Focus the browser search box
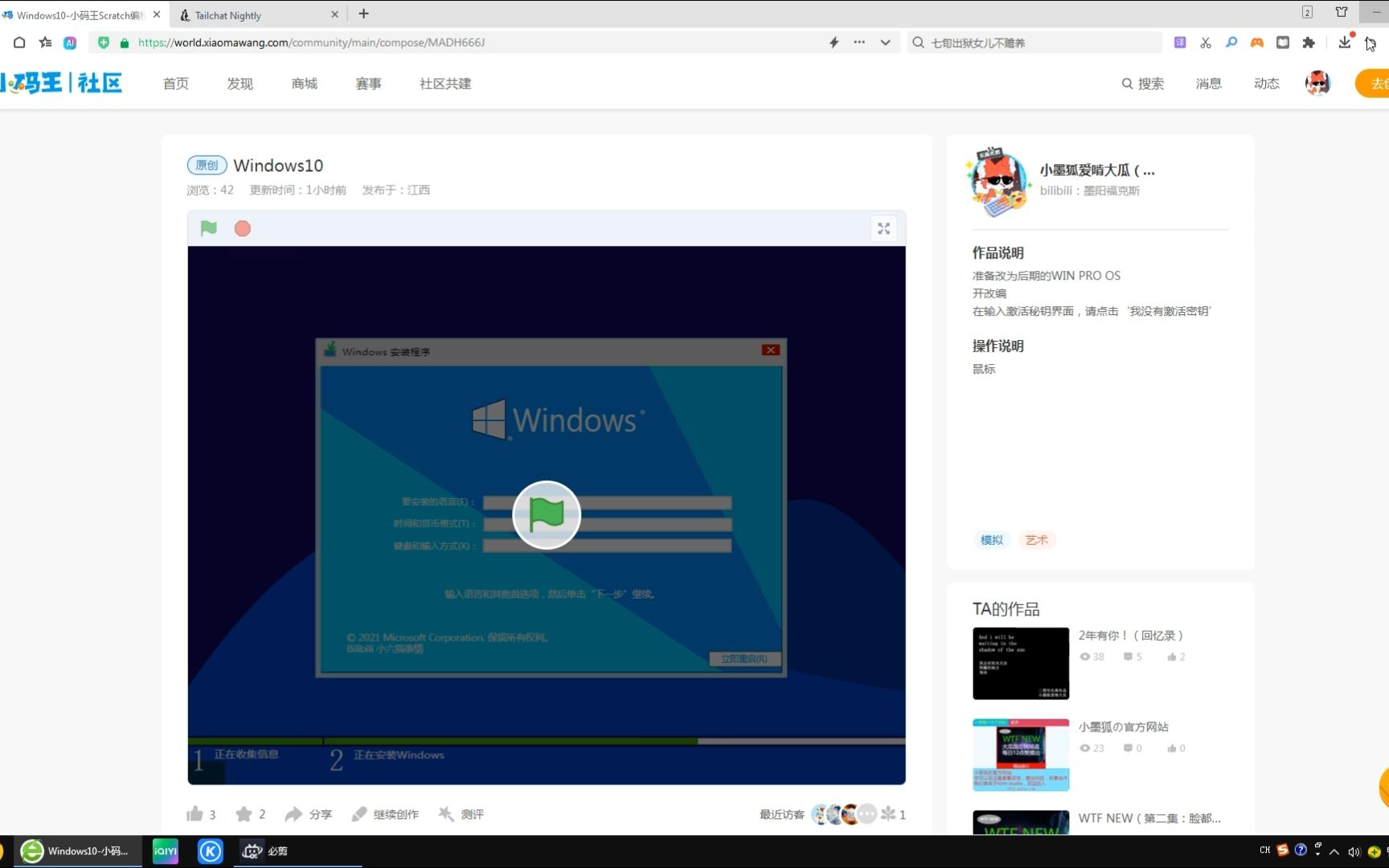Viewport: 1389px width, 868px height. coord(1035,43)
